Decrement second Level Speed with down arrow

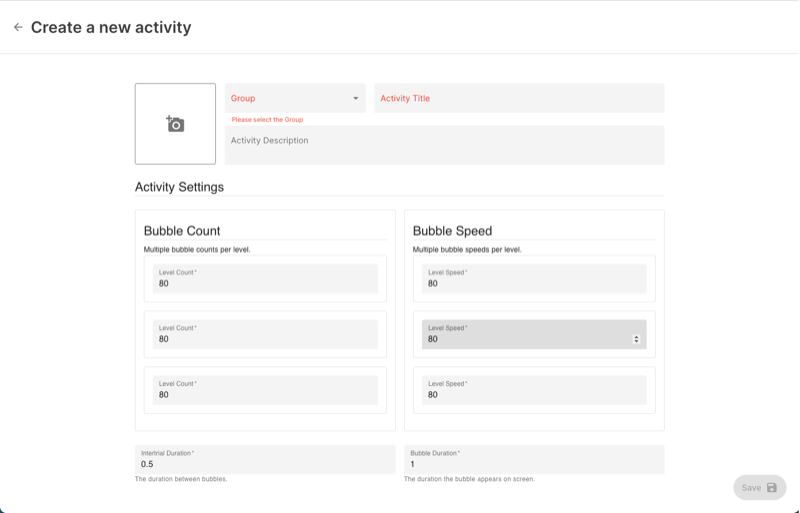(637, 342)
